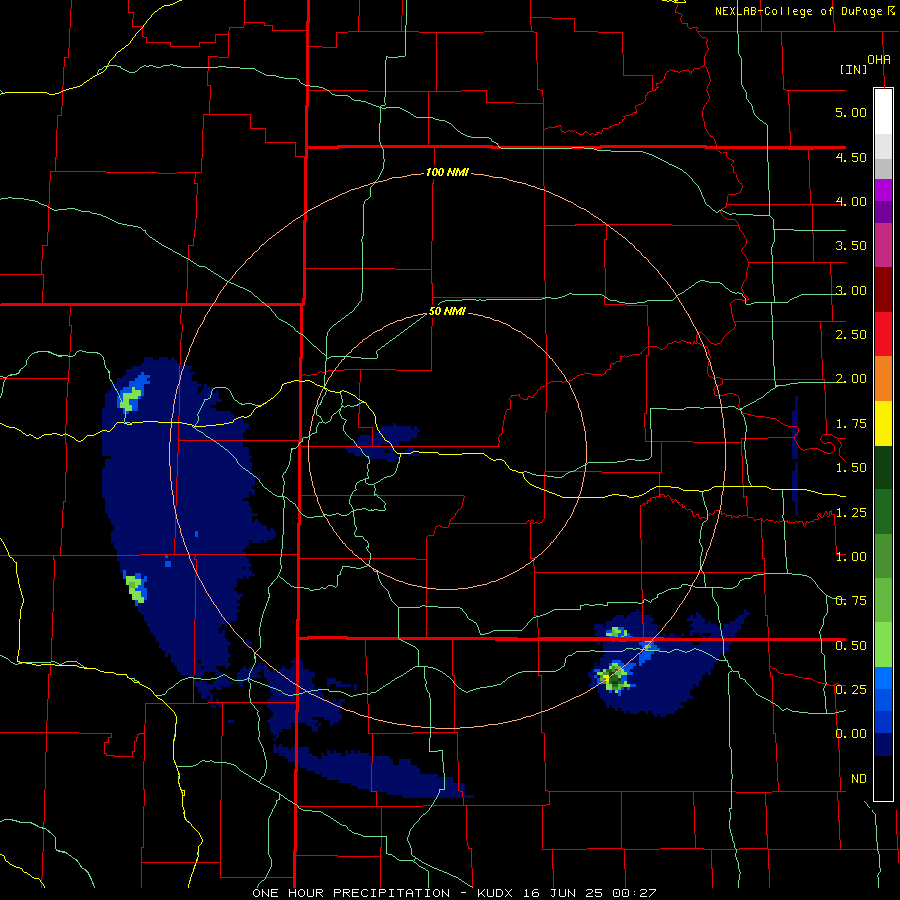Click the '100 NMI' range ring label
Screen dimensions: 900x900
(447, 172)
